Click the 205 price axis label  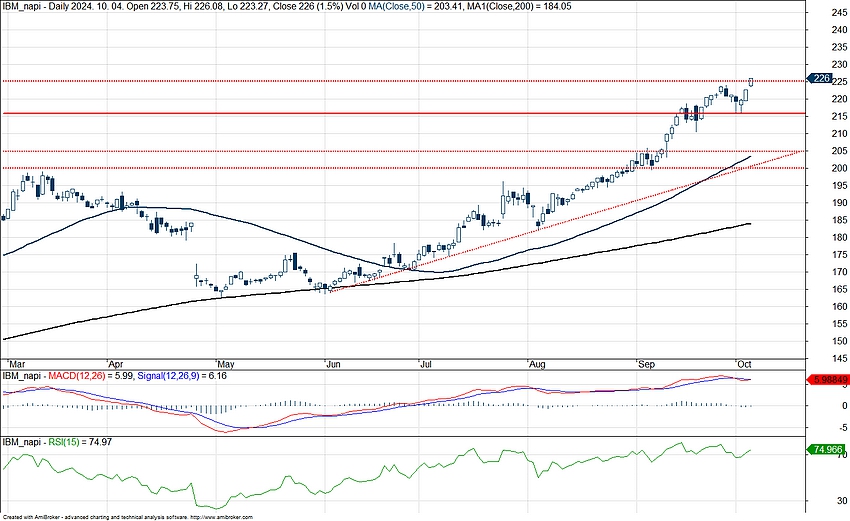pyautogui.click(x=839, y=151)
